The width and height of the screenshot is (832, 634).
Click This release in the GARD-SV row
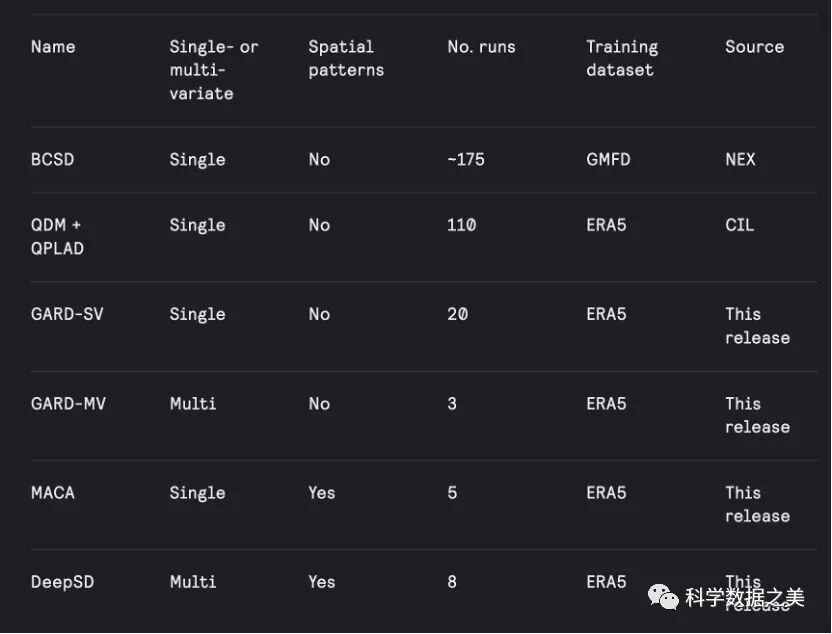757,326
